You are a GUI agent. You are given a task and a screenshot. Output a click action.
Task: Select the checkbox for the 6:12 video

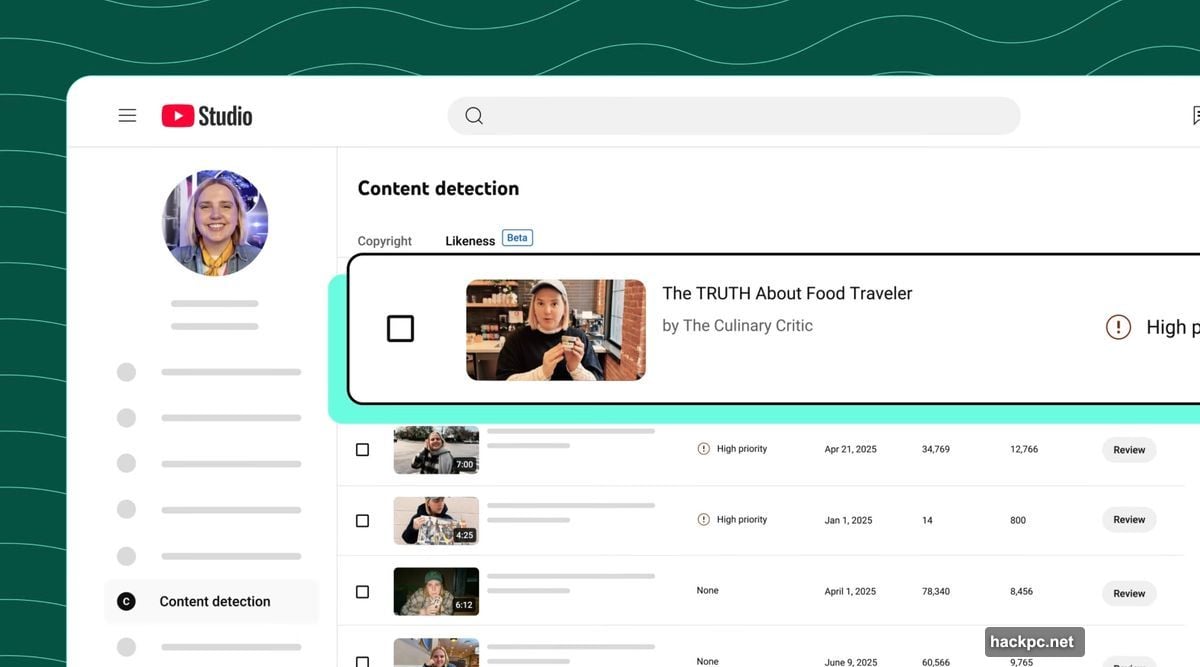[362, 591]
